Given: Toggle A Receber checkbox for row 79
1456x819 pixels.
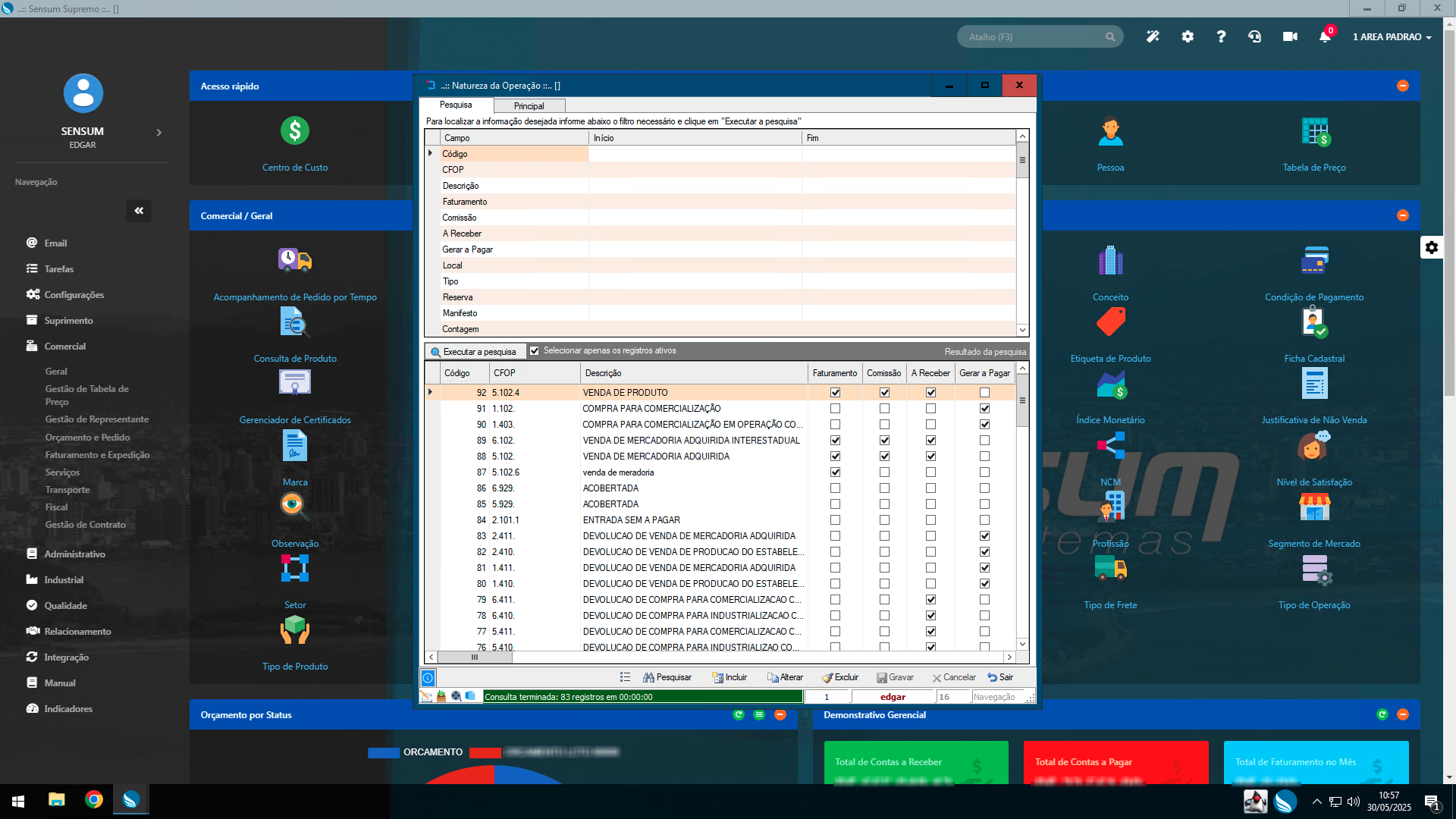Looking at the screenshot, I should pyautogui.click(x=930, y=600).
